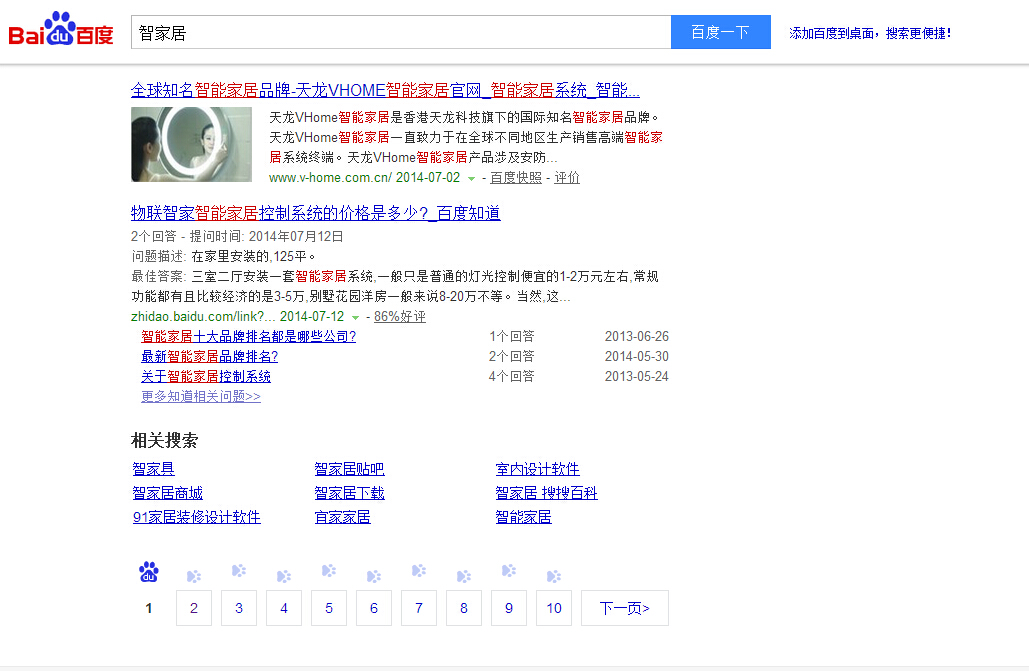The image size is (1029, 671).
Task: Select related search 智家居商城
Action: pyautogui.click(x=167, y=492)
